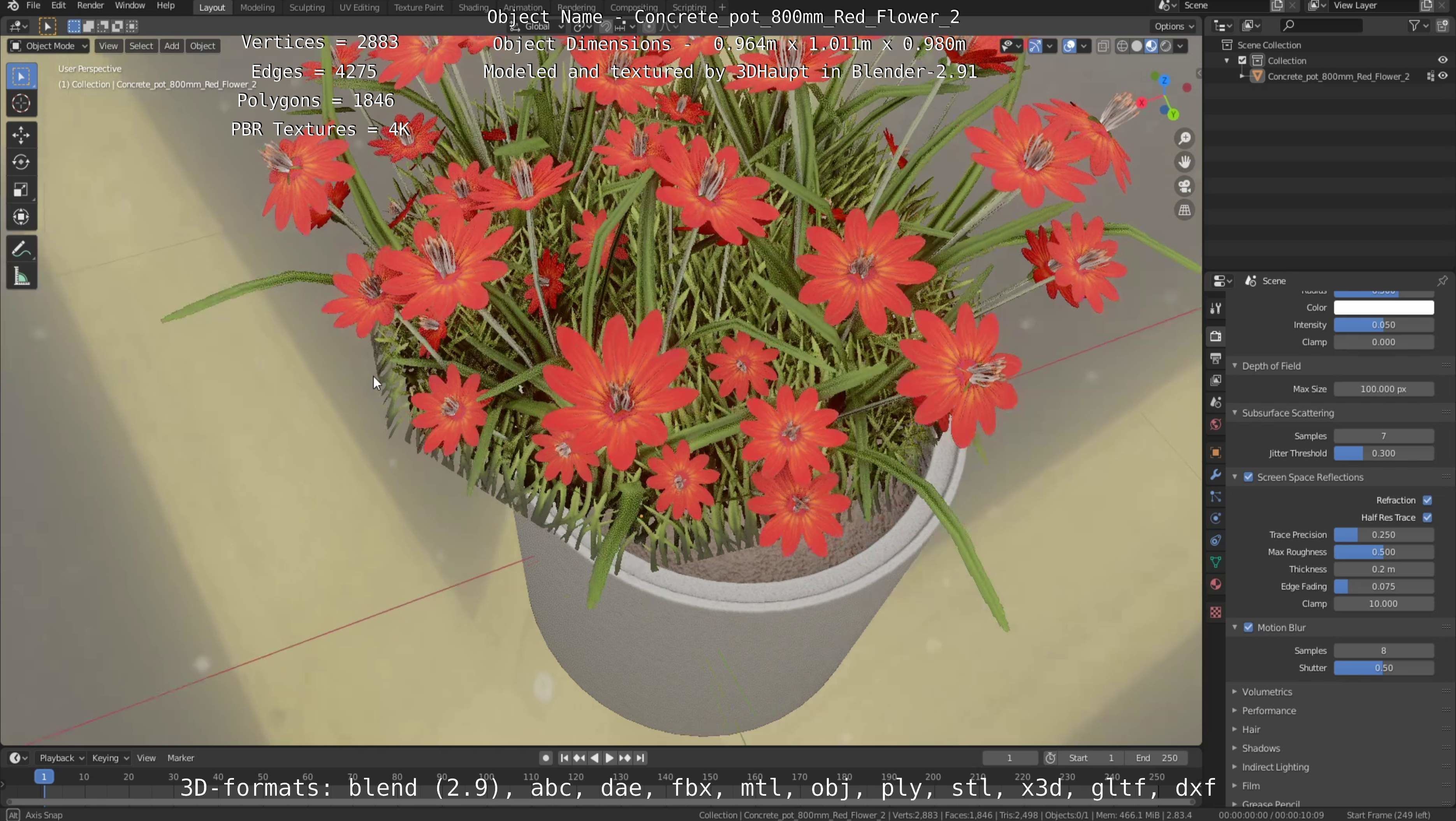
Task: Hide the Collection in outliner
Action: pos(1442,60)
